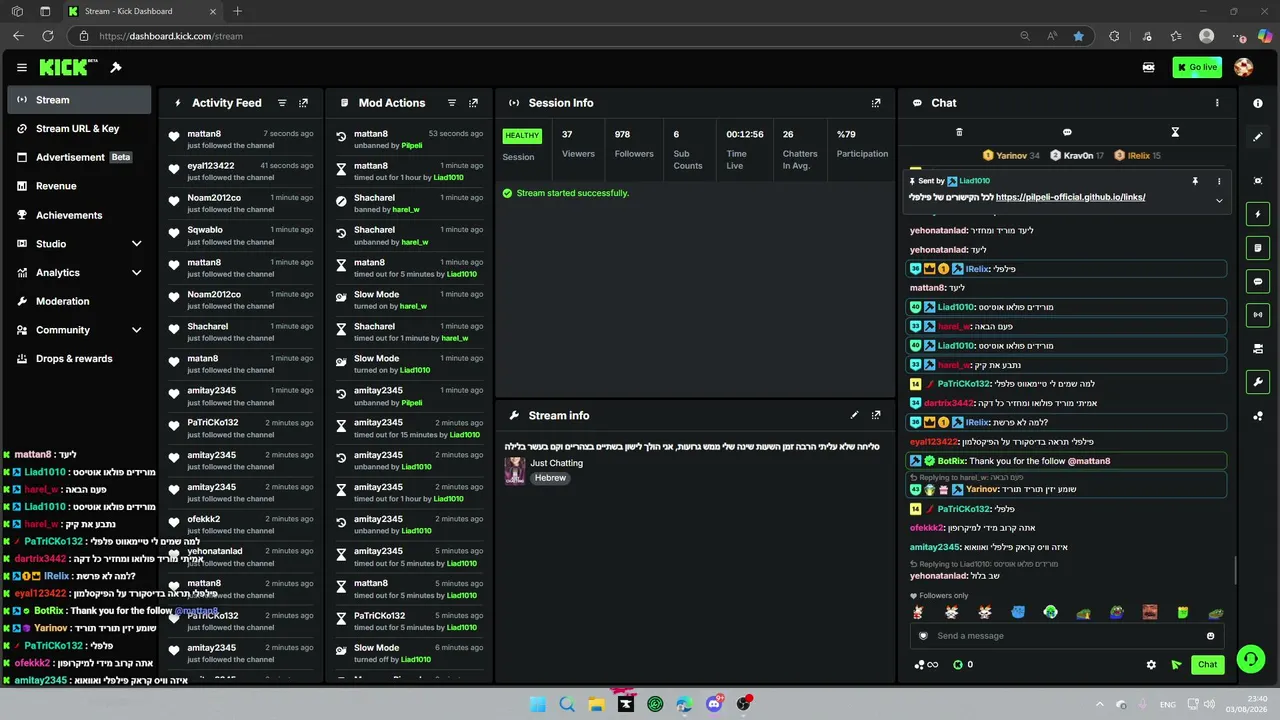This screenshot has width=1280, height=720.
Task: Click the Krav0n leaderboard entry
Action: click(1078, 156)
